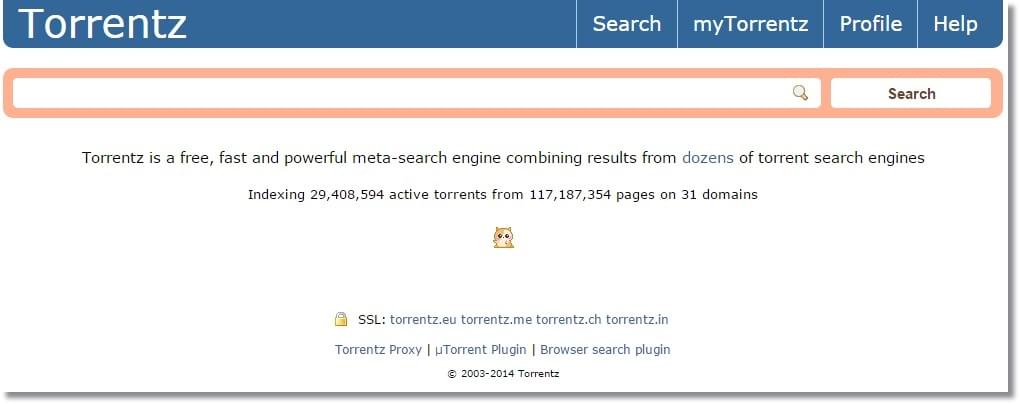
Task: Open the torrentz.me SSL link
Action: point(496,319)
